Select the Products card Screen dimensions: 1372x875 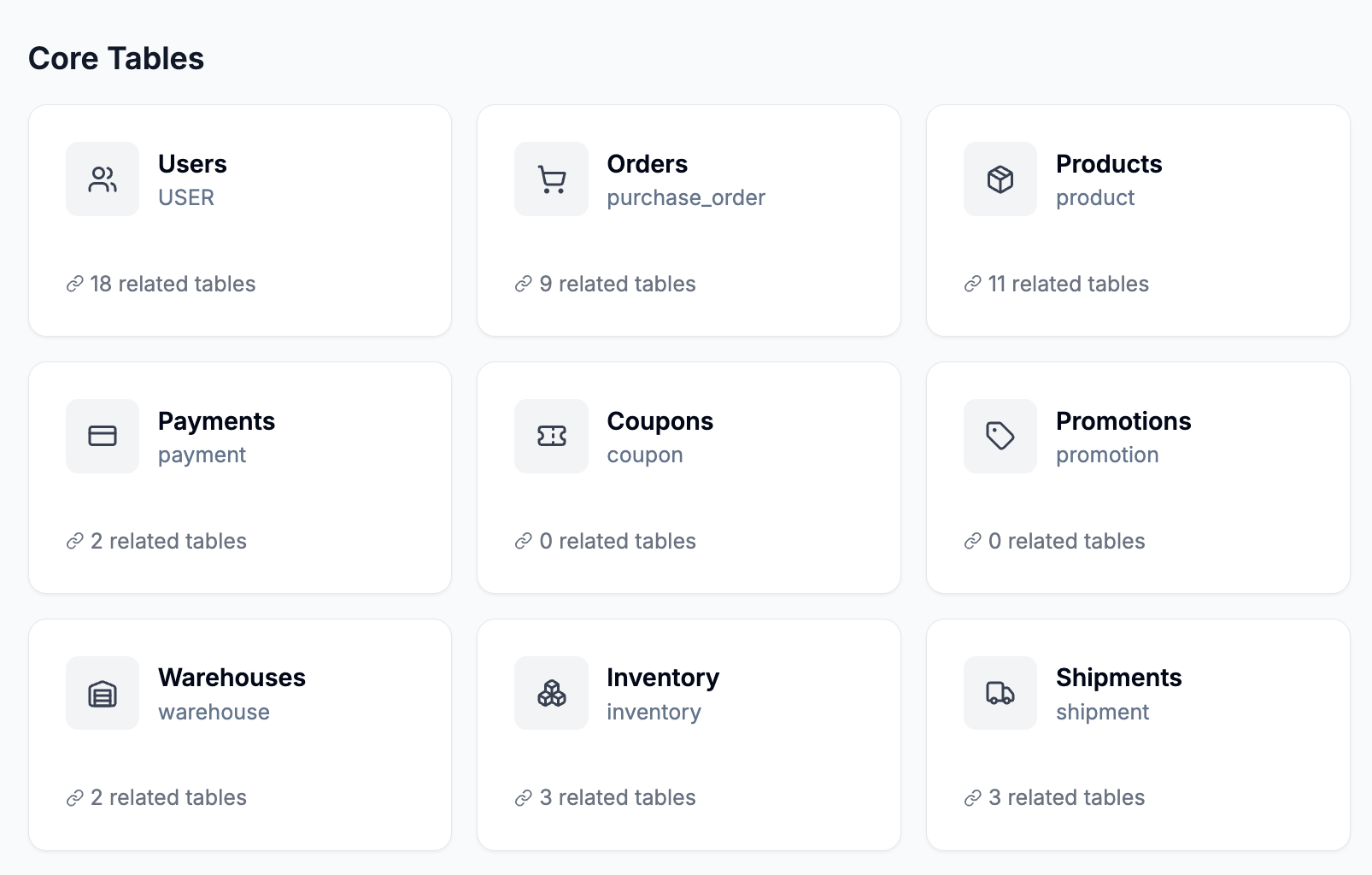(1137, 220)
